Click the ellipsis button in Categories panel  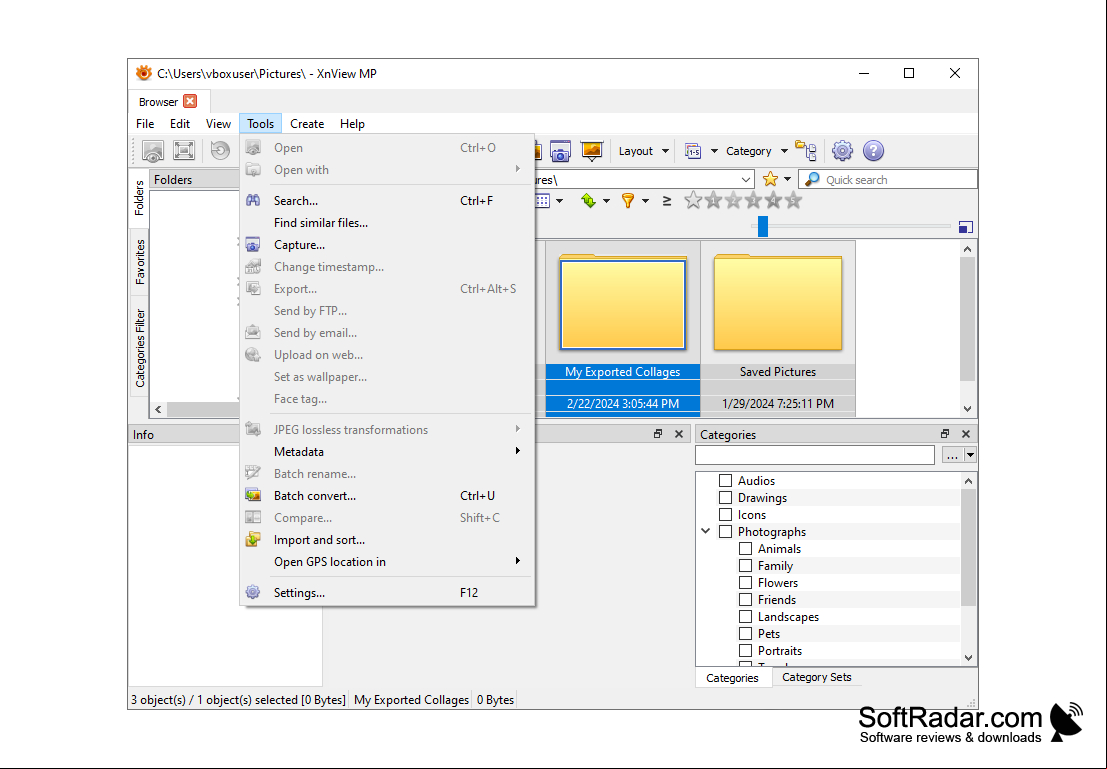pos(952,455)
